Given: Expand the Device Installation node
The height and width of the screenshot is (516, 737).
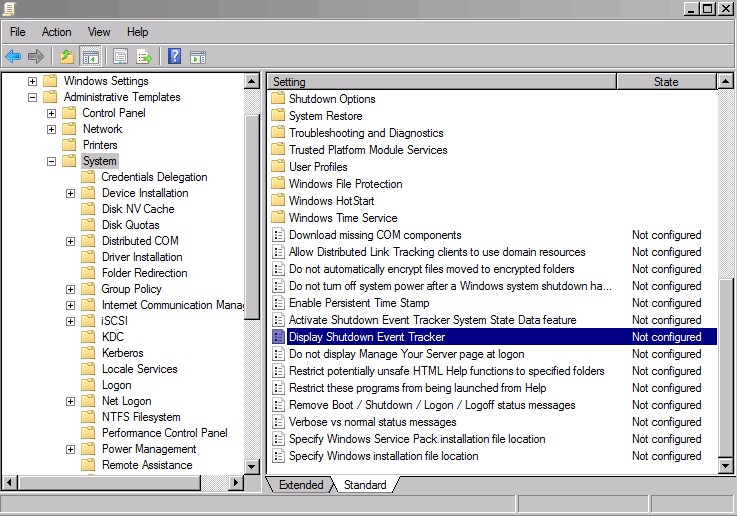Looking at the screenshot, I should pos(70,193).
